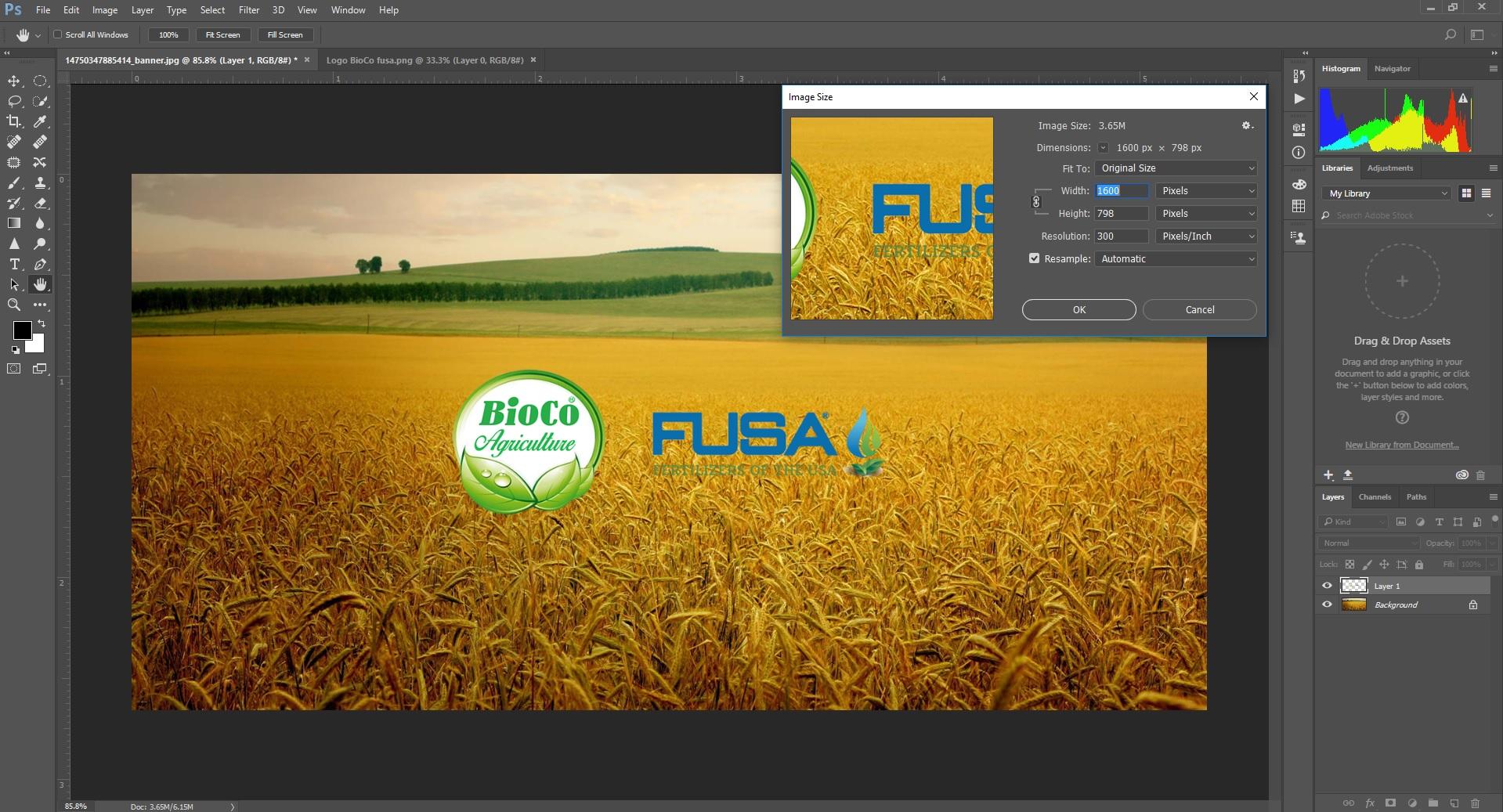Viewport: 1503px width, 812px height.
Task: Open the My Library dropdown
Action: pos(1386,193)
